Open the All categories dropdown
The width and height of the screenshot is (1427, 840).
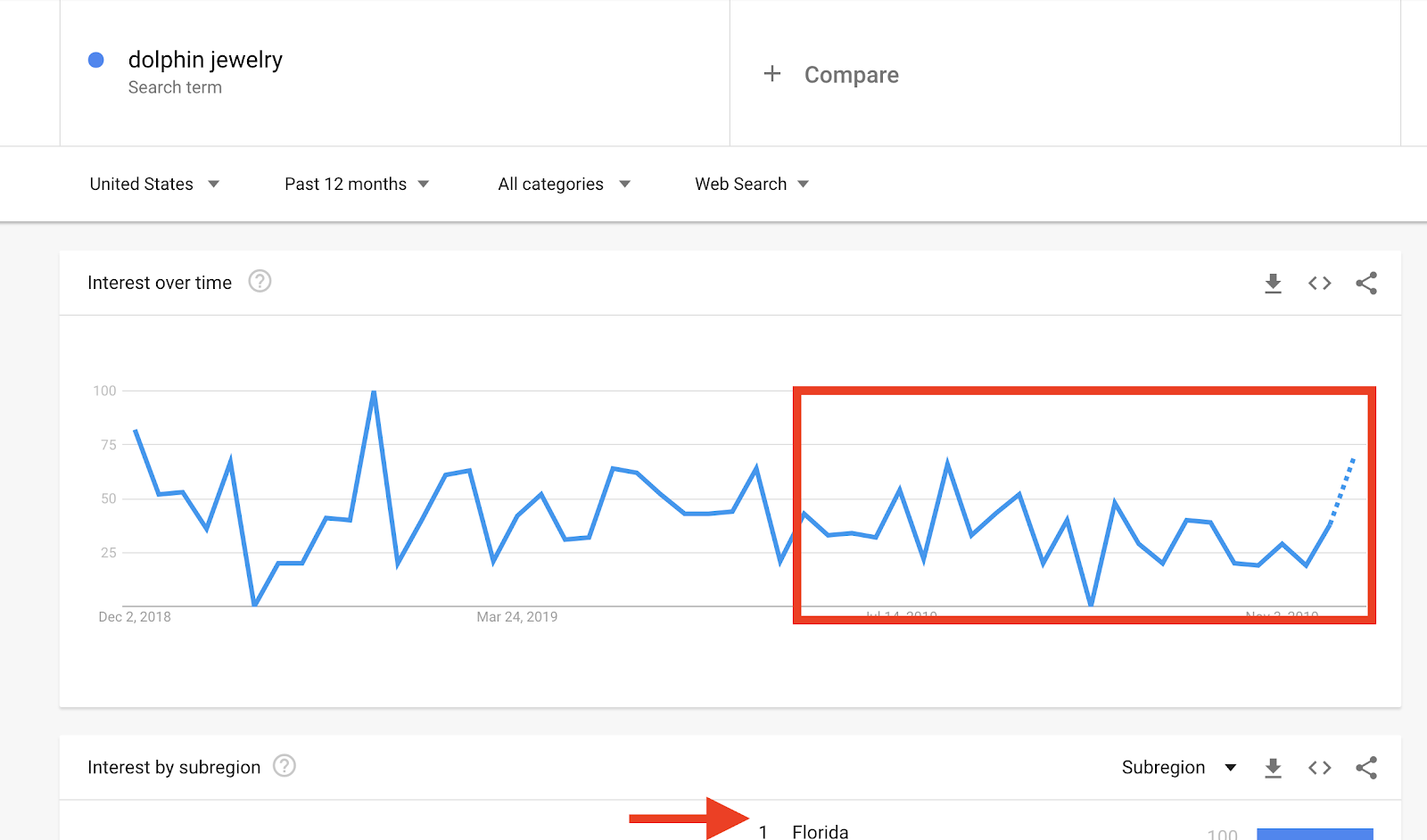[x=564, y=184]
